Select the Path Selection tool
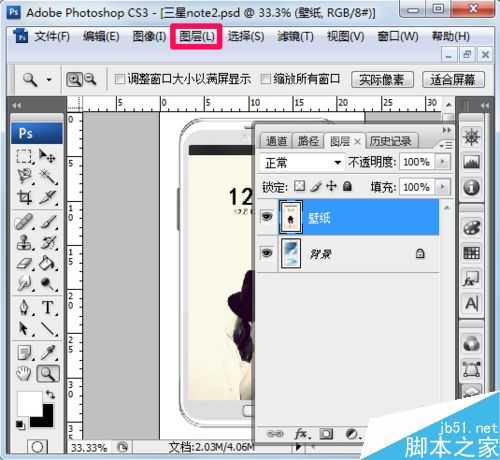Image resolution: width=500 pixels, height=460 pixels. 24,328
